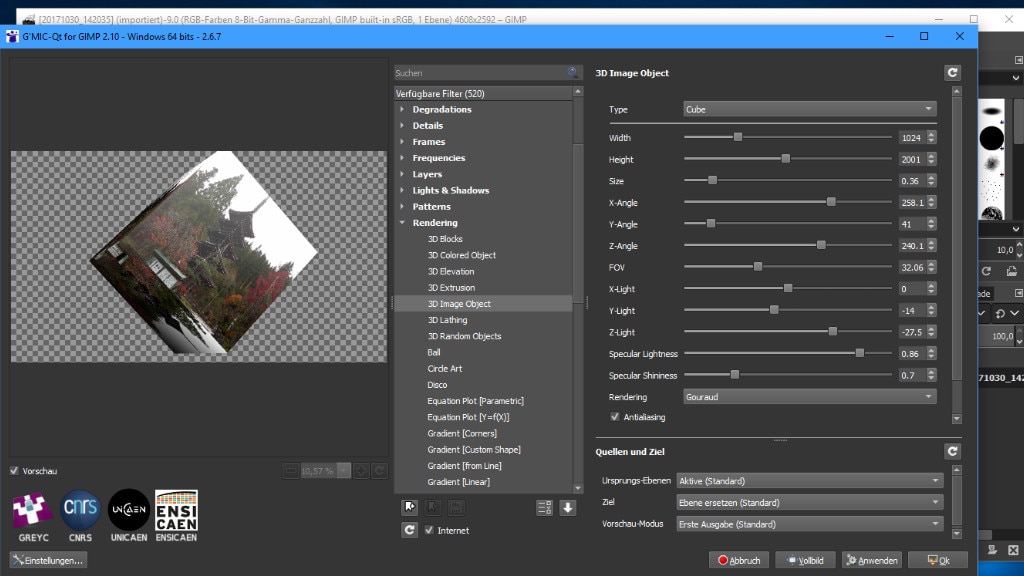Open the Einstellungen dialog
Screen dimensions: 1024x576
46,560
